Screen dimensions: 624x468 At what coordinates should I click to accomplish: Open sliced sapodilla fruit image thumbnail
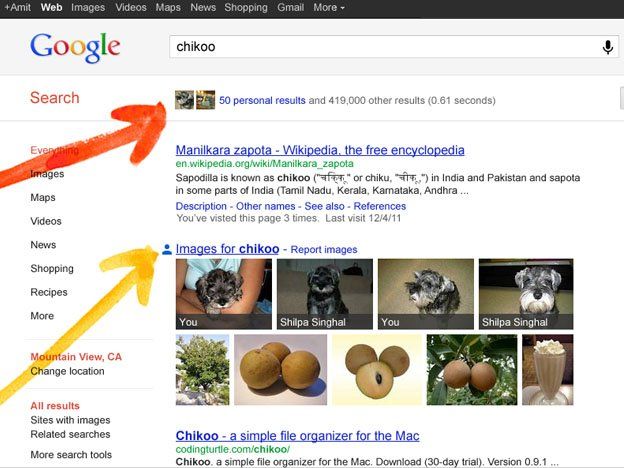[x=377, y=370]
